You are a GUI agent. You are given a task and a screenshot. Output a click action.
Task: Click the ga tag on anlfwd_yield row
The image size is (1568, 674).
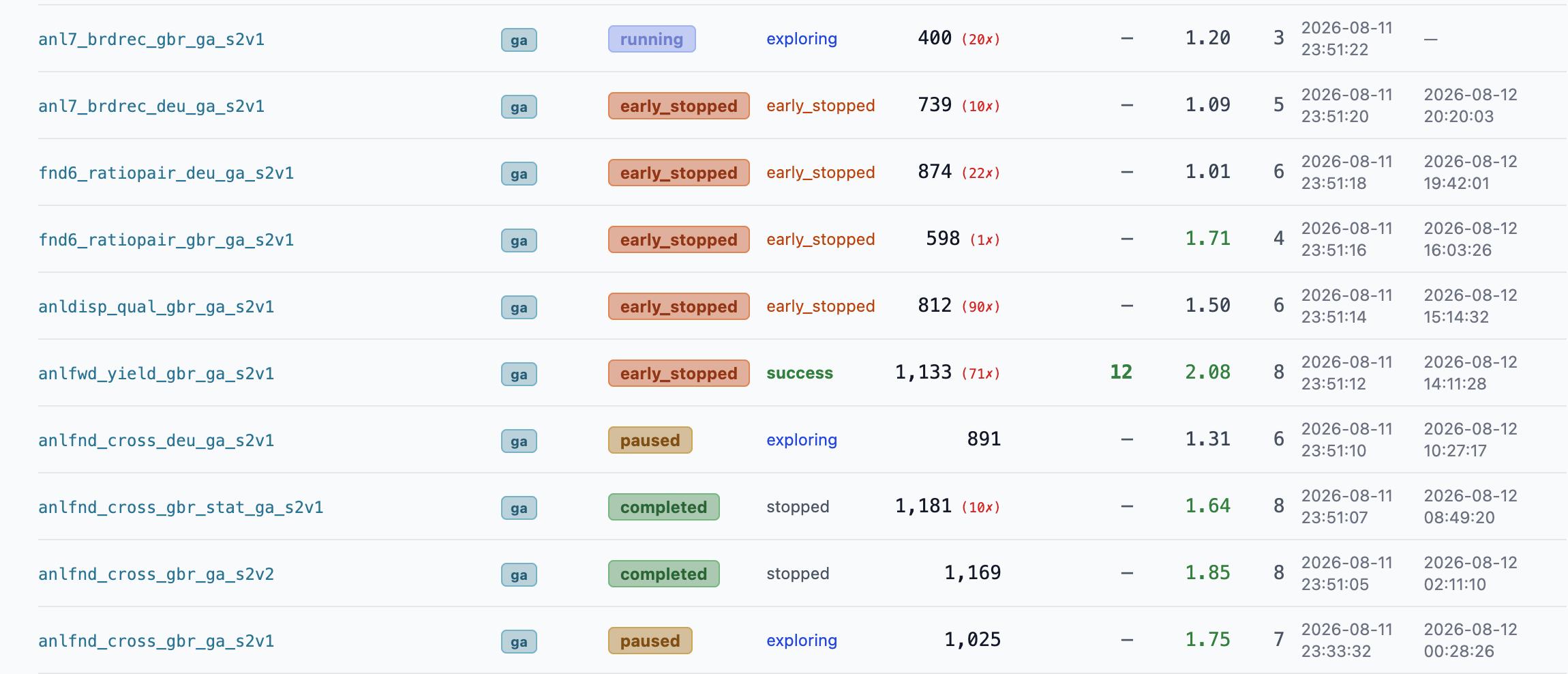[x=519, y=374]
